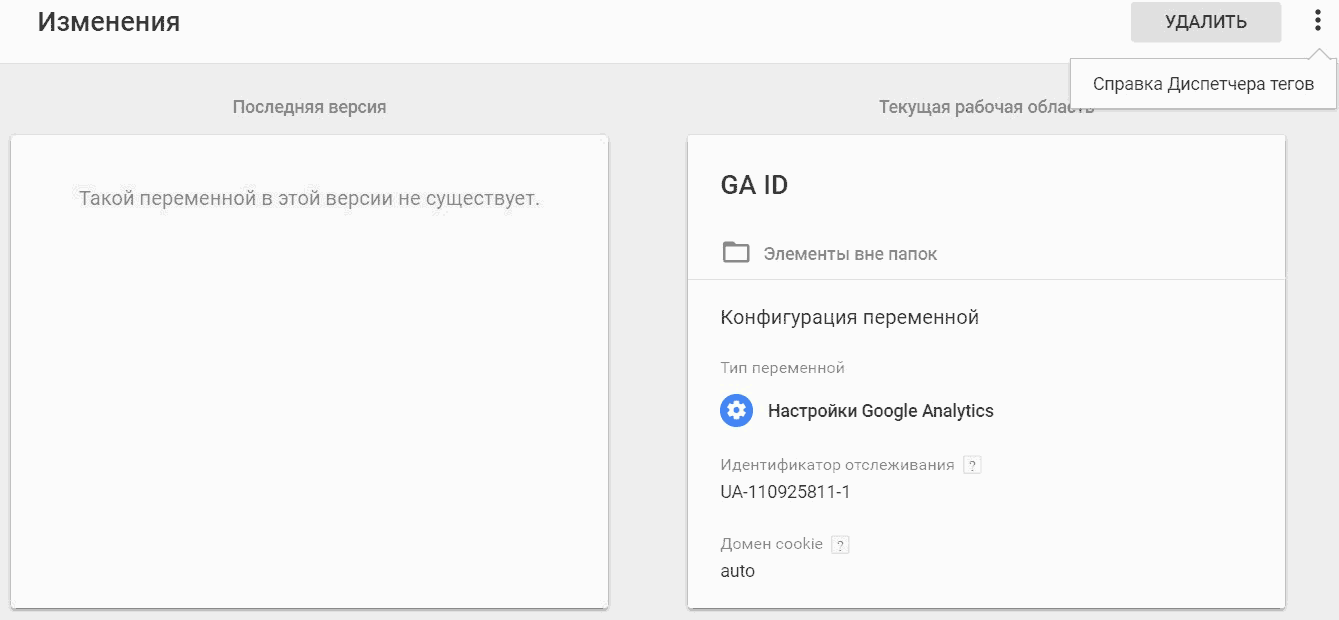Image resolution: width=1339 pixels, height=620 pixels.
Task: Select Справка Диспетчера тегов menu entry
Action: [1203, 84]
